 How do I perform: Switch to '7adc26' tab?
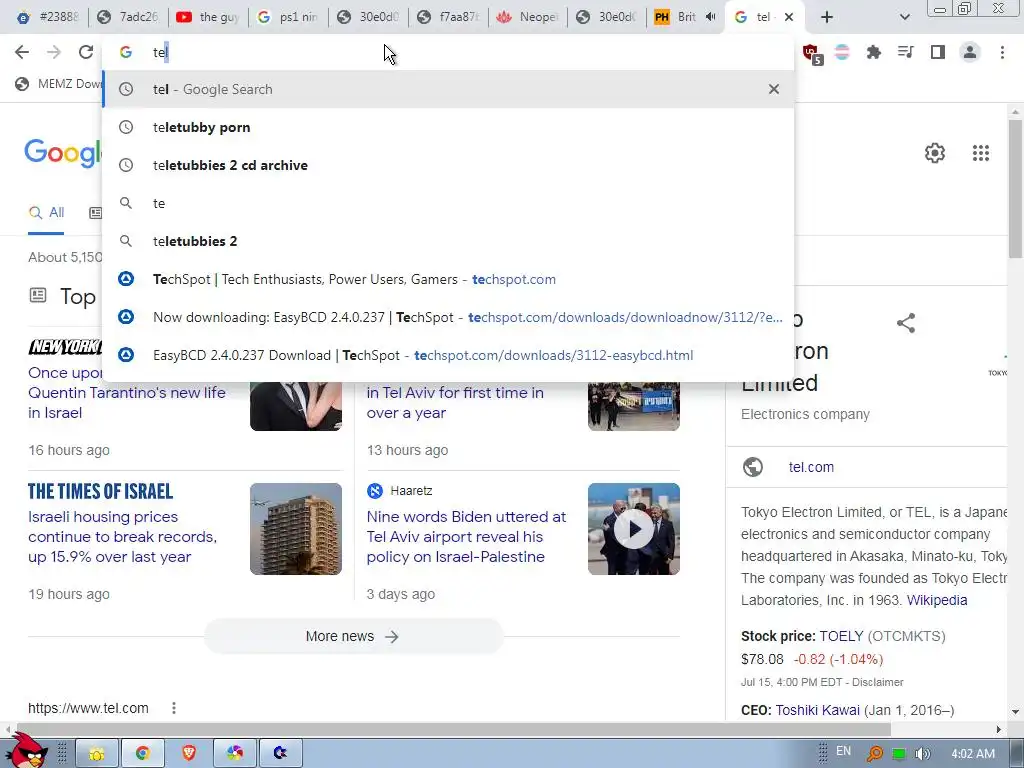(127, 17)
